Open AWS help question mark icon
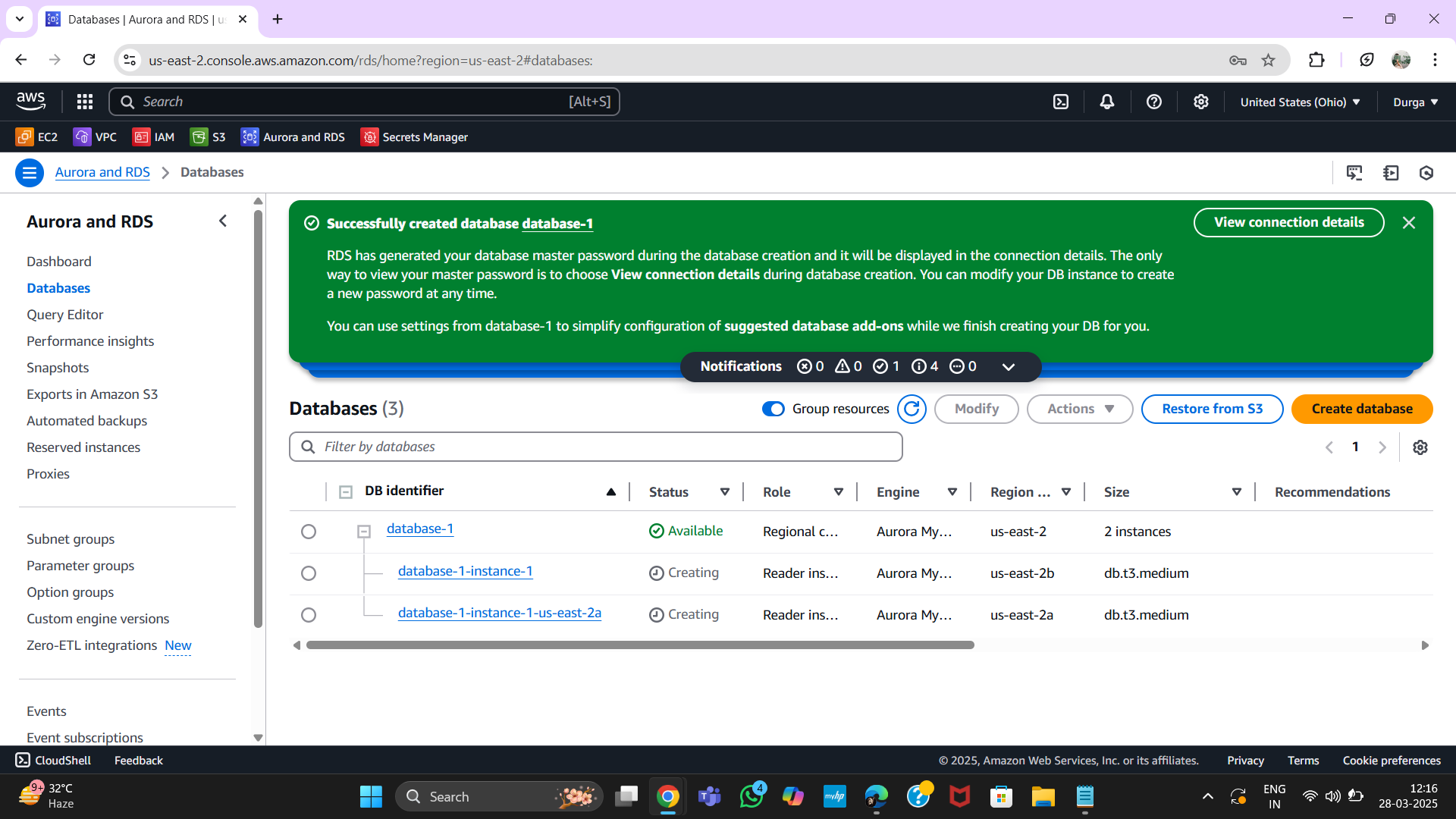The height and width of the screenshot is (819, 1456). [1154, 102]
